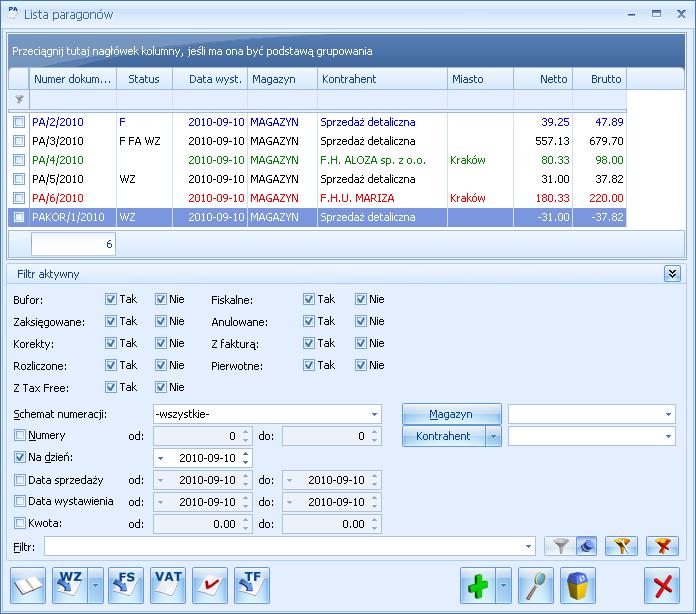Close window with red X button
The width and height of the screenshot is (696, 614).
[x=662, y=585]
